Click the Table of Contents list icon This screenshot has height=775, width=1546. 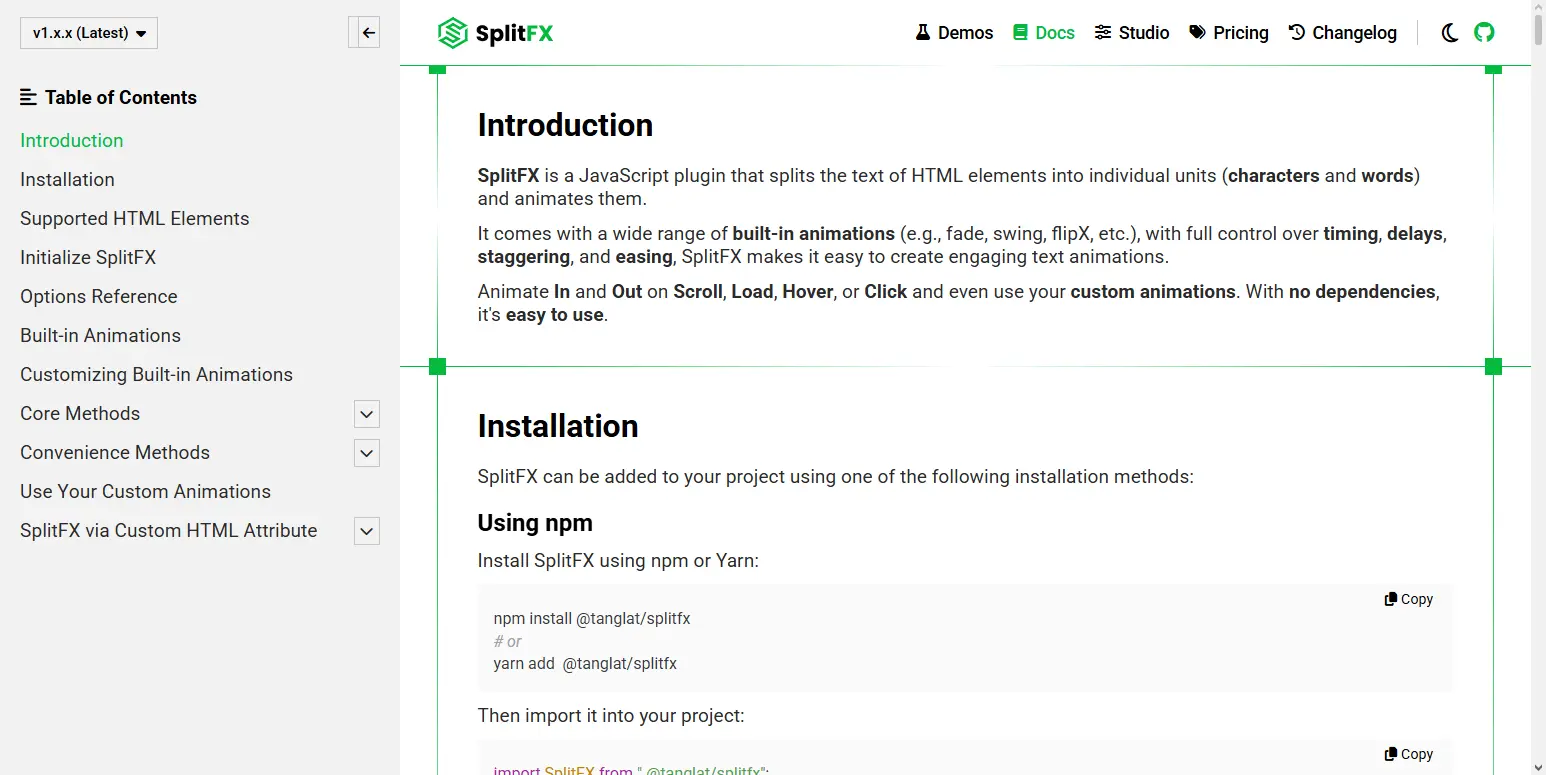pyautogui.click(x=28, y=97)
